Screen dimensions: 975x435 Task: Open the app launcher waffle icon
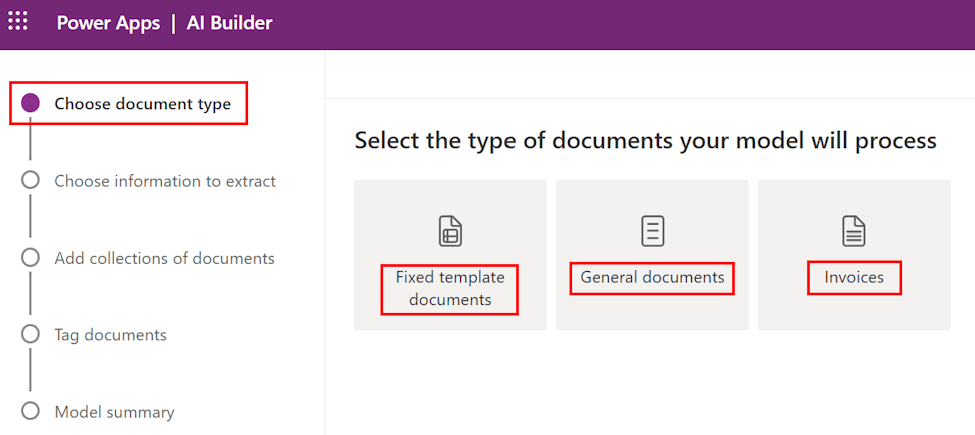click(19, 22)
